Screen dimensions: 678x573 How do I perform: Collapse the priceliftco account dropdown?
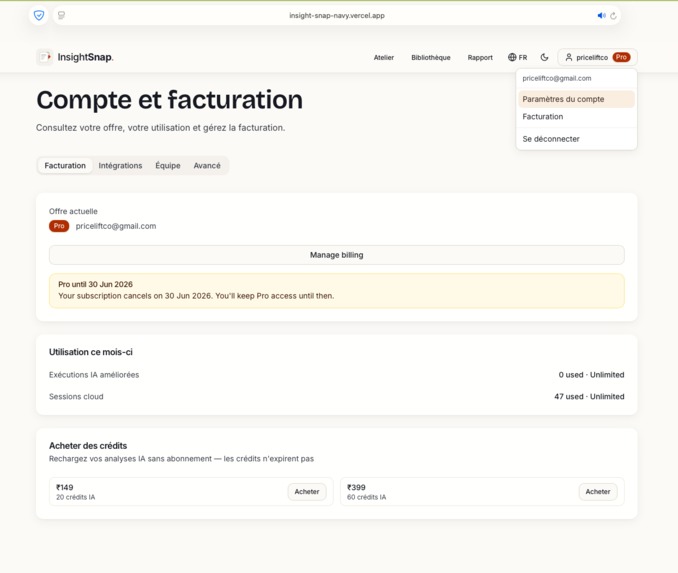tap(597, 57)
